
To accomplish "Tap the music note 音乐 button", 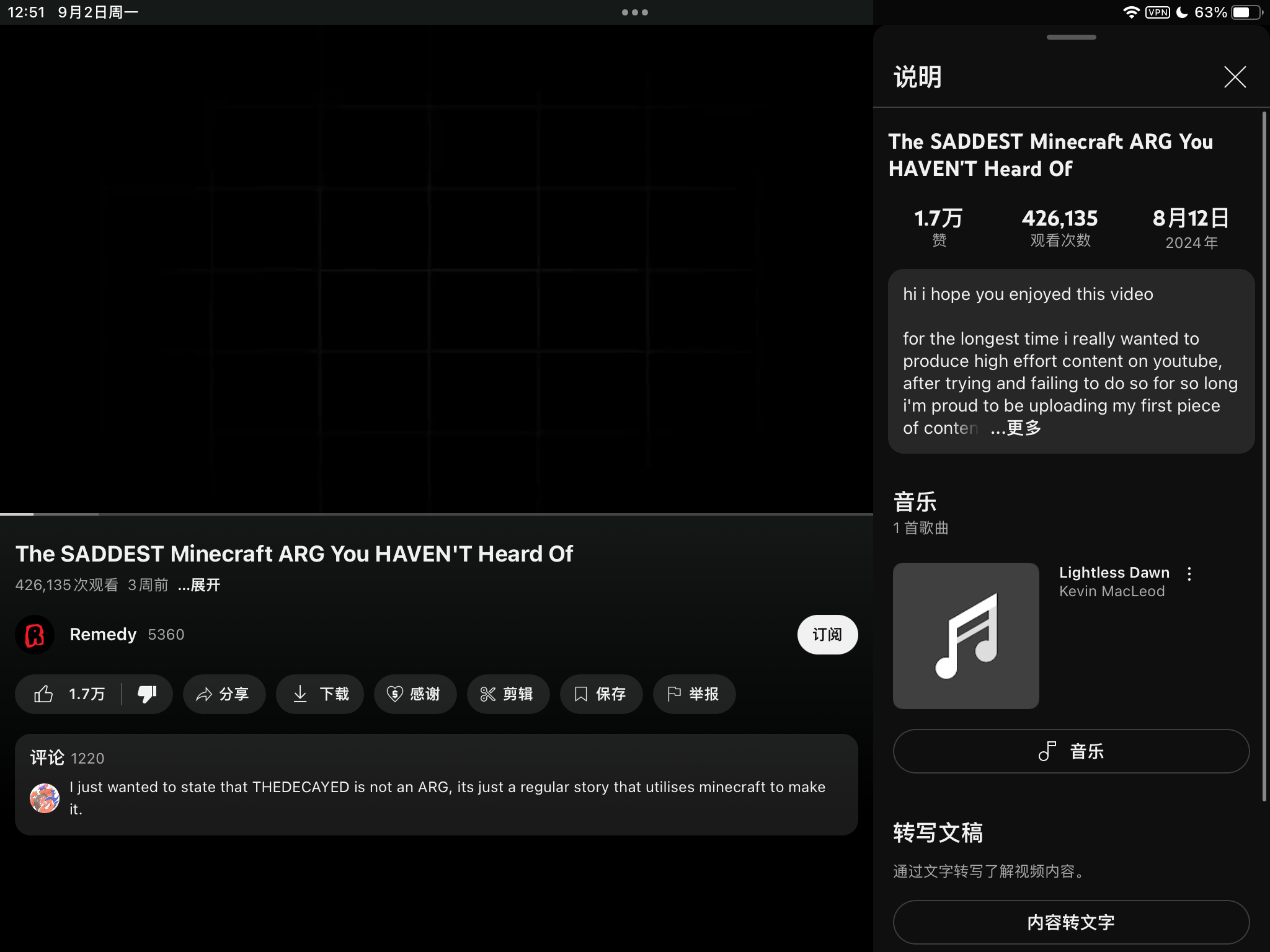I will (x=1071, y=751).
